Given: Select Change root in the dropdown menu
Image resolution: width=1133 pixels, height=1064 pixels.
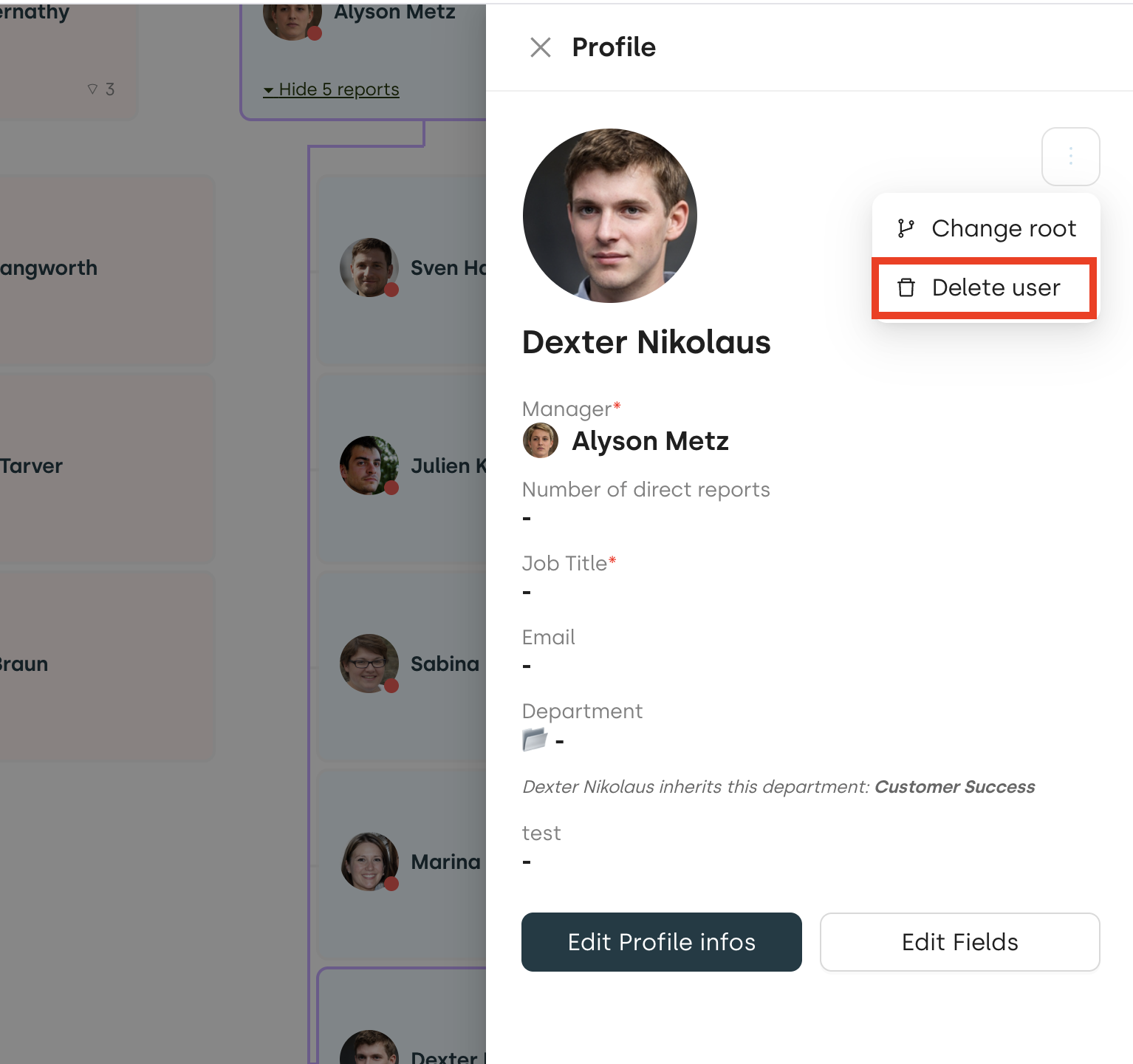Looking at the screenshot, I should click(x=1004, y=228).
